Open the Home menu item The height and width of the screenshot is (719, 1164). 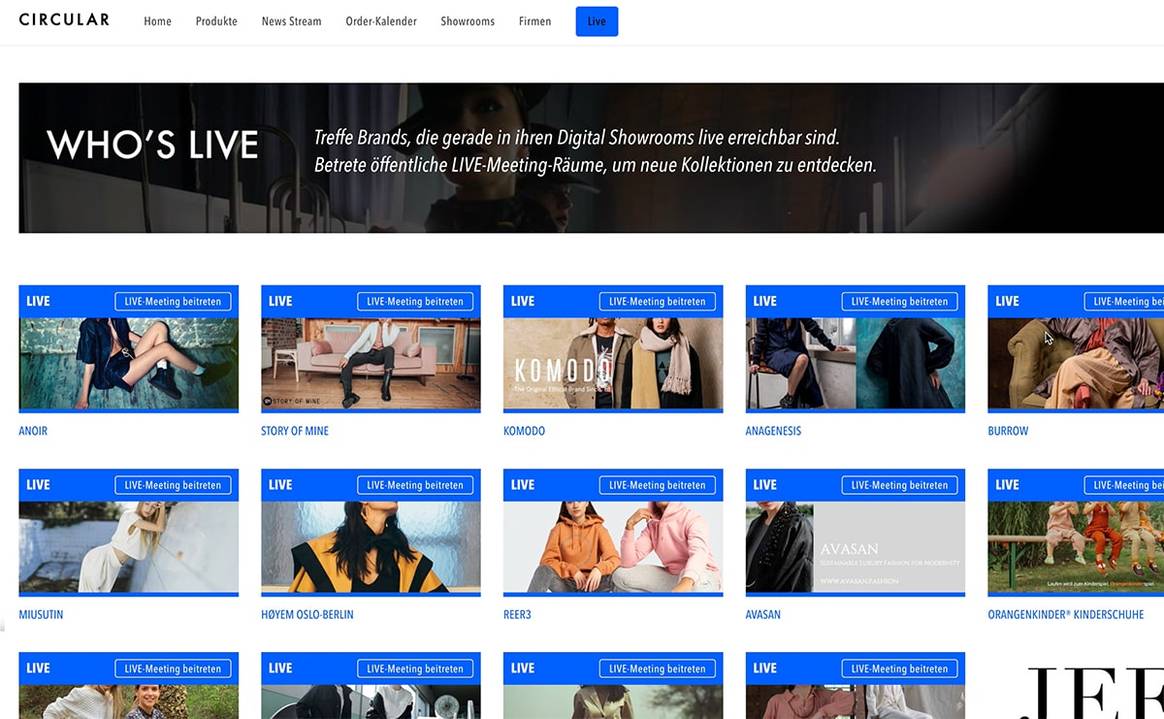point(157,20)
